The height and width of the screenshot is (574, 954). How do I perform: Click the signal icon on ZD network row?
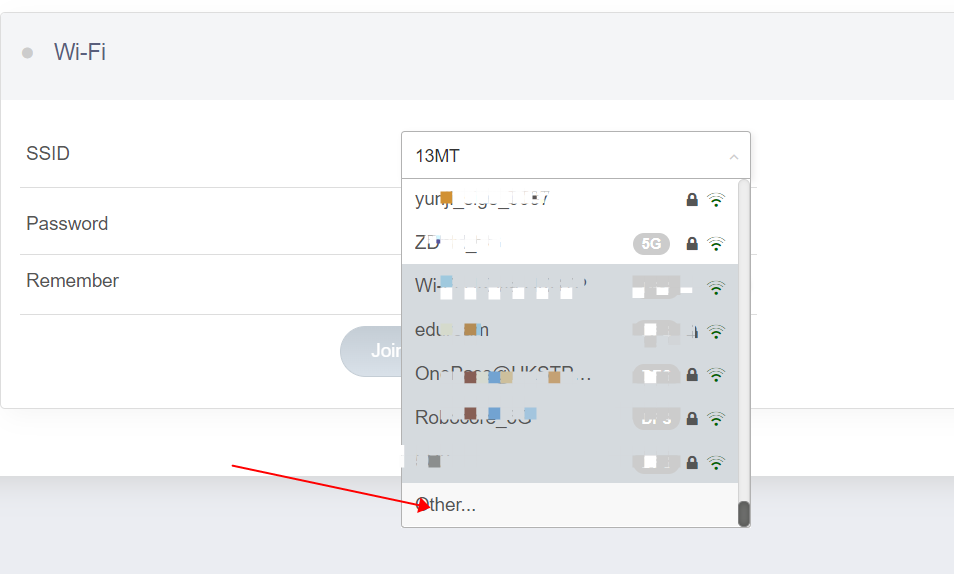click(716, 243)
